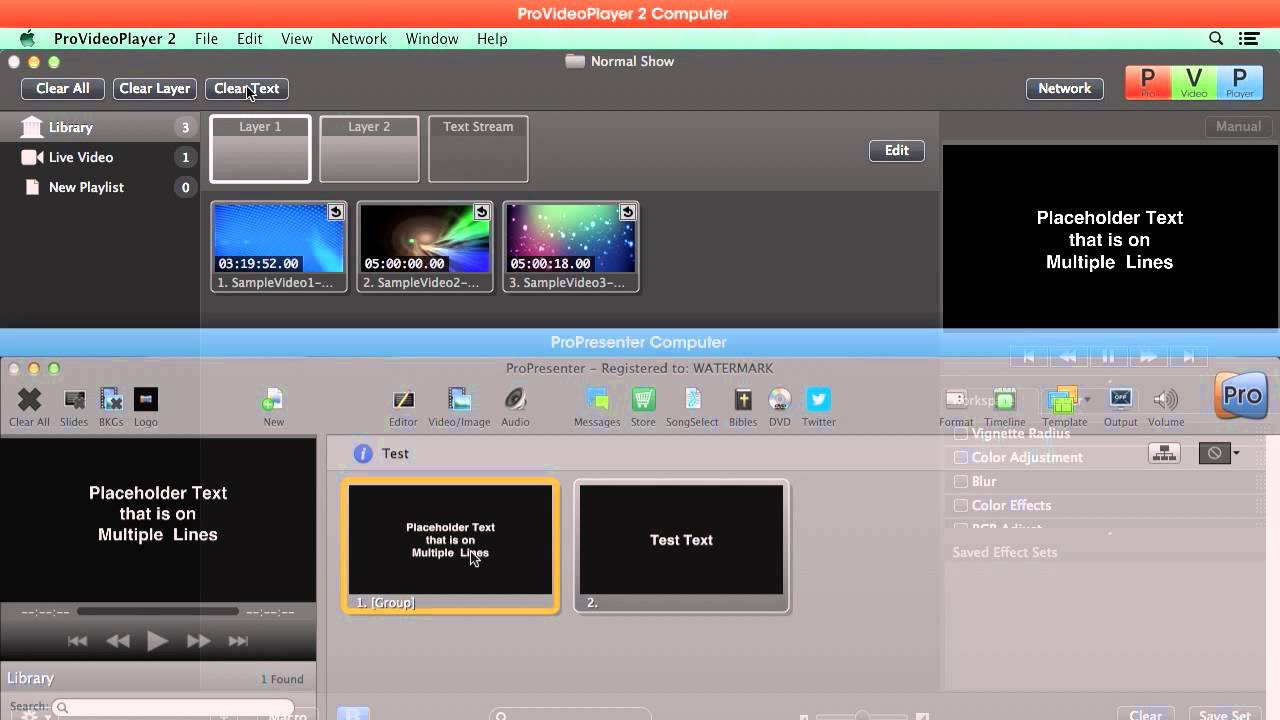Click the Clear Layer button

coord(155,89)
